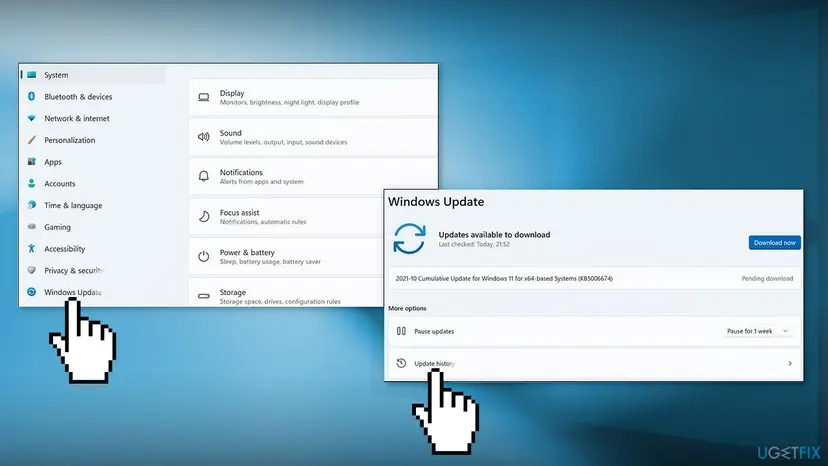Open the Update history row
The image size is (828, 466).
[595, 363]
